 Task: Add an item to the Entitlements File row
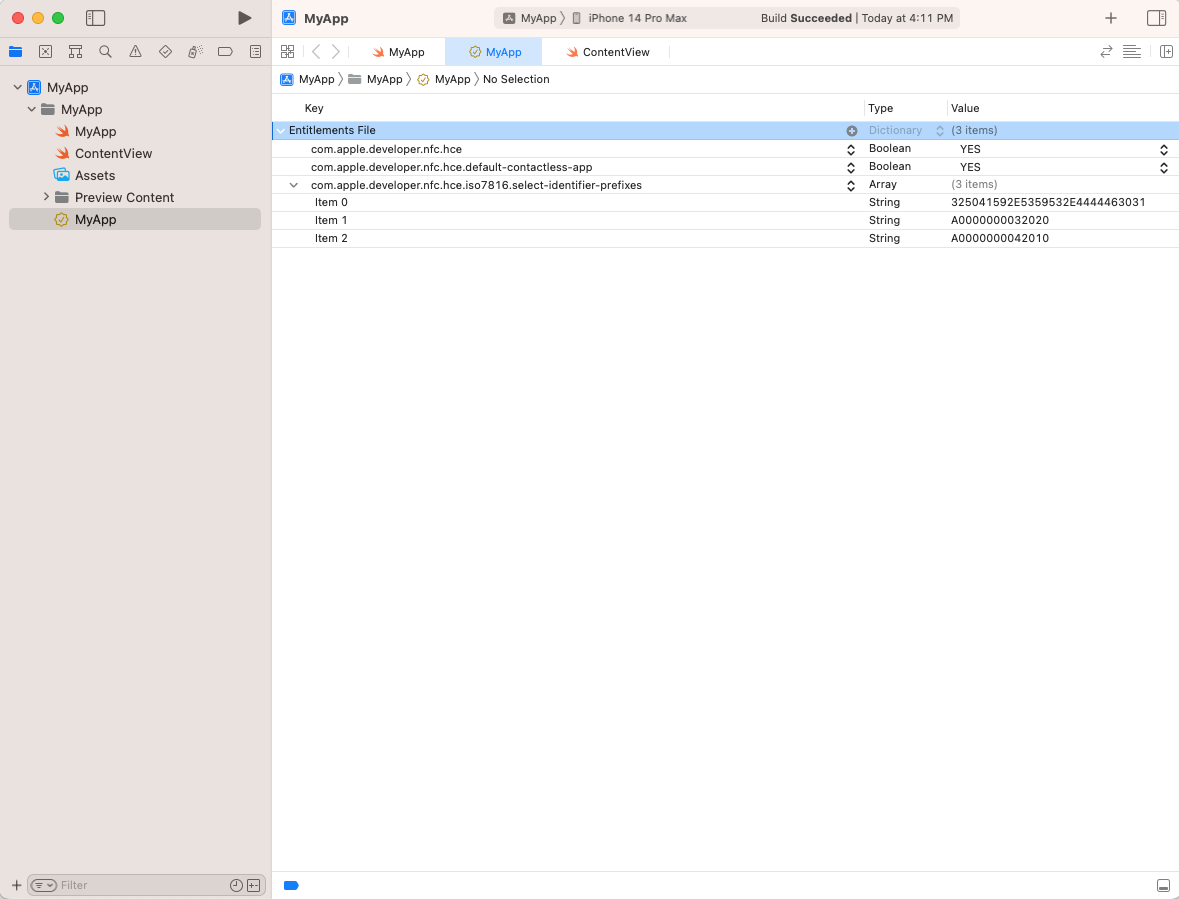pyautogui.click(x=852, y=131)
